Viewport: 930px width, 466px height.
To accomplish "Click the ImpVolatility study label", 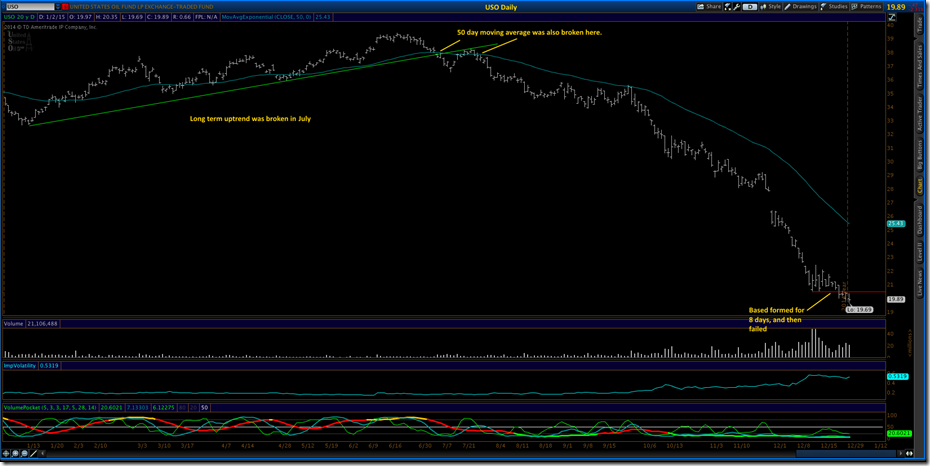I will click(20, 366).
